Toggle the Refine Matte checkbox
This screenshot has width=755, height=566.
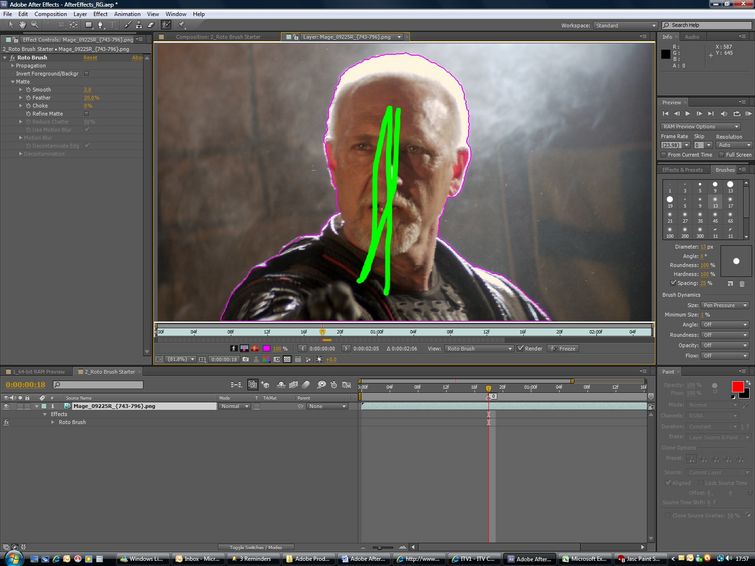coord(86,114)
